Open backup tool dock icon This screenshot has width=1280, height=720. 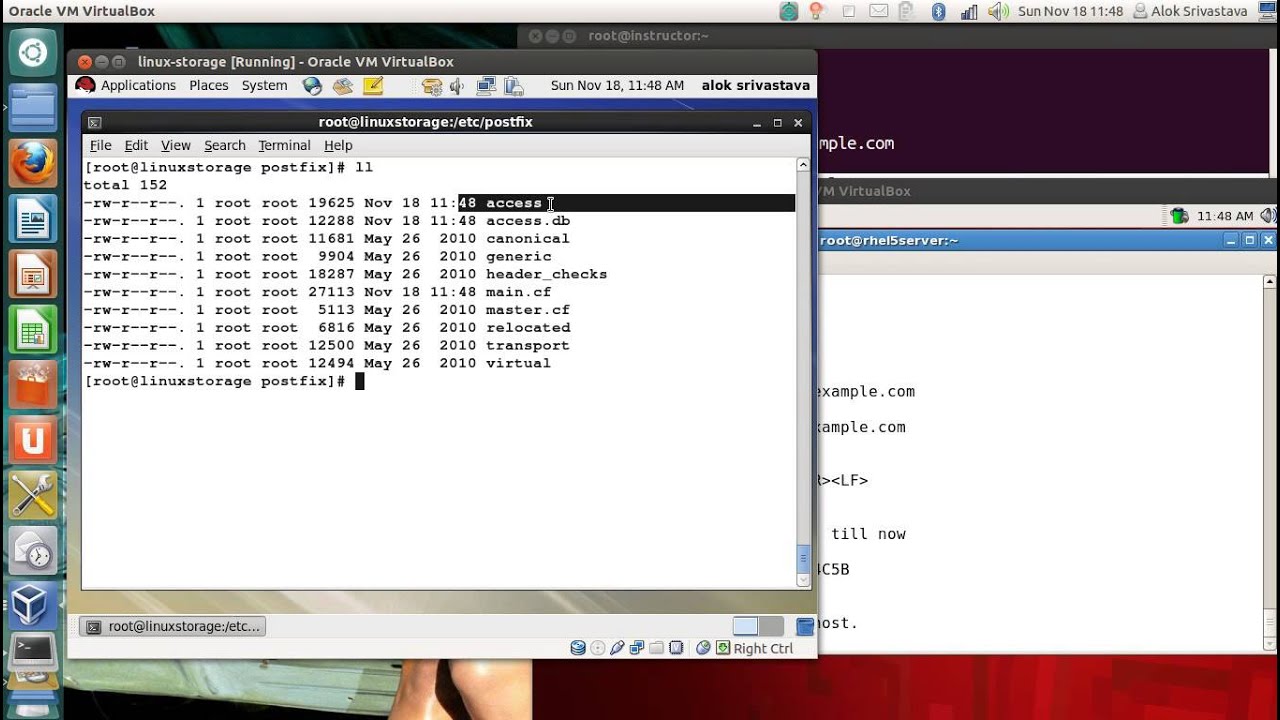pyautogui.click(x=32, y=549)
